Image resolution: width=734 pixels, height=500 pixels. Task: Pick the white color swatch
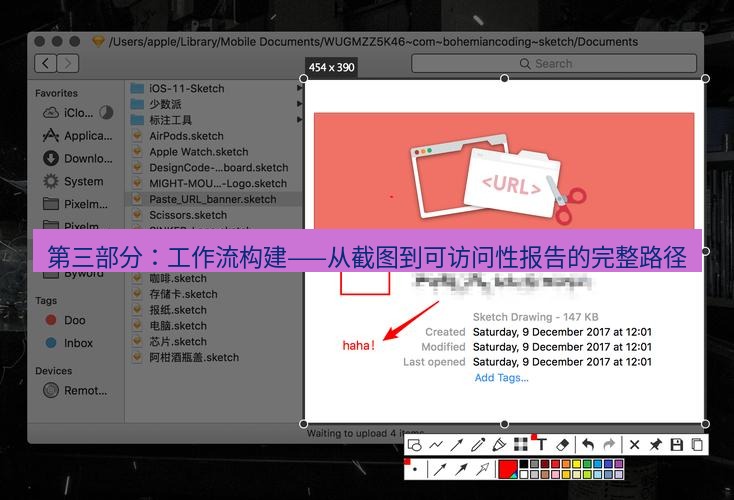(524, 474)
